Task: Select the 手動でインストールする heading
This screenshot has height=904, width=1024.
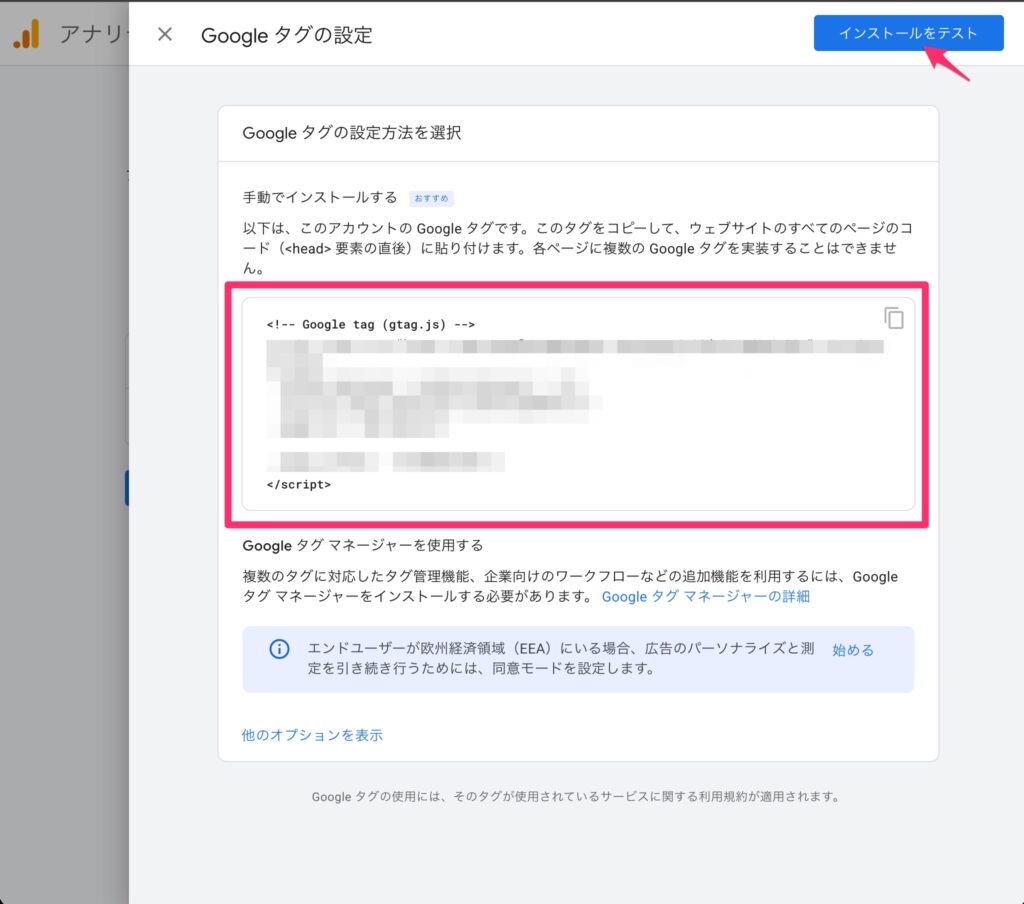Action: pyautogui.click(x=320, y=197)
